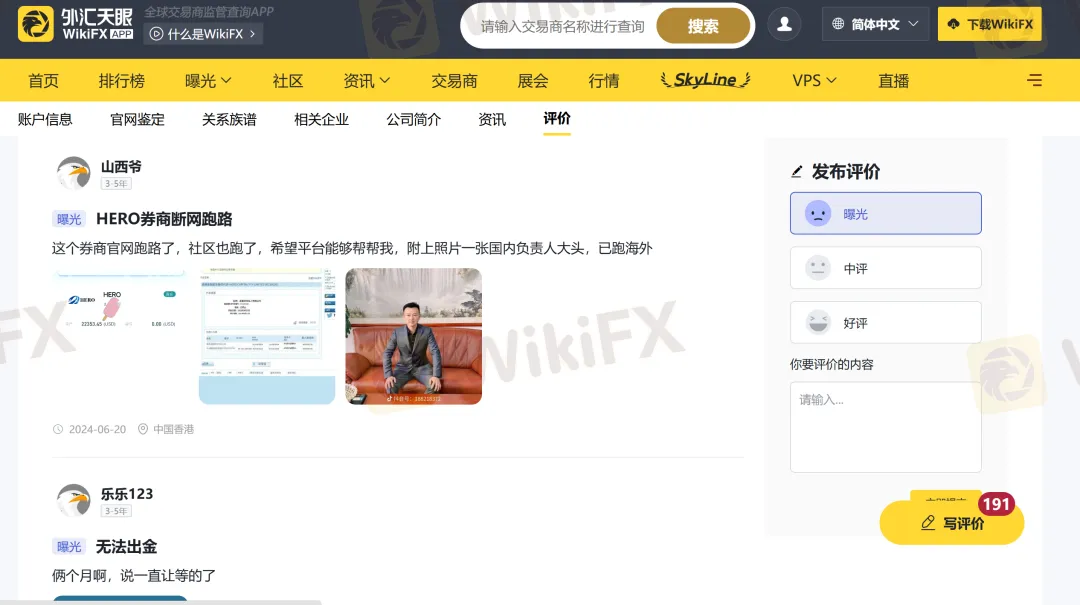Open hamburger menu in yellow navigation bar

pyautogui.click(x=1034, y=81)
